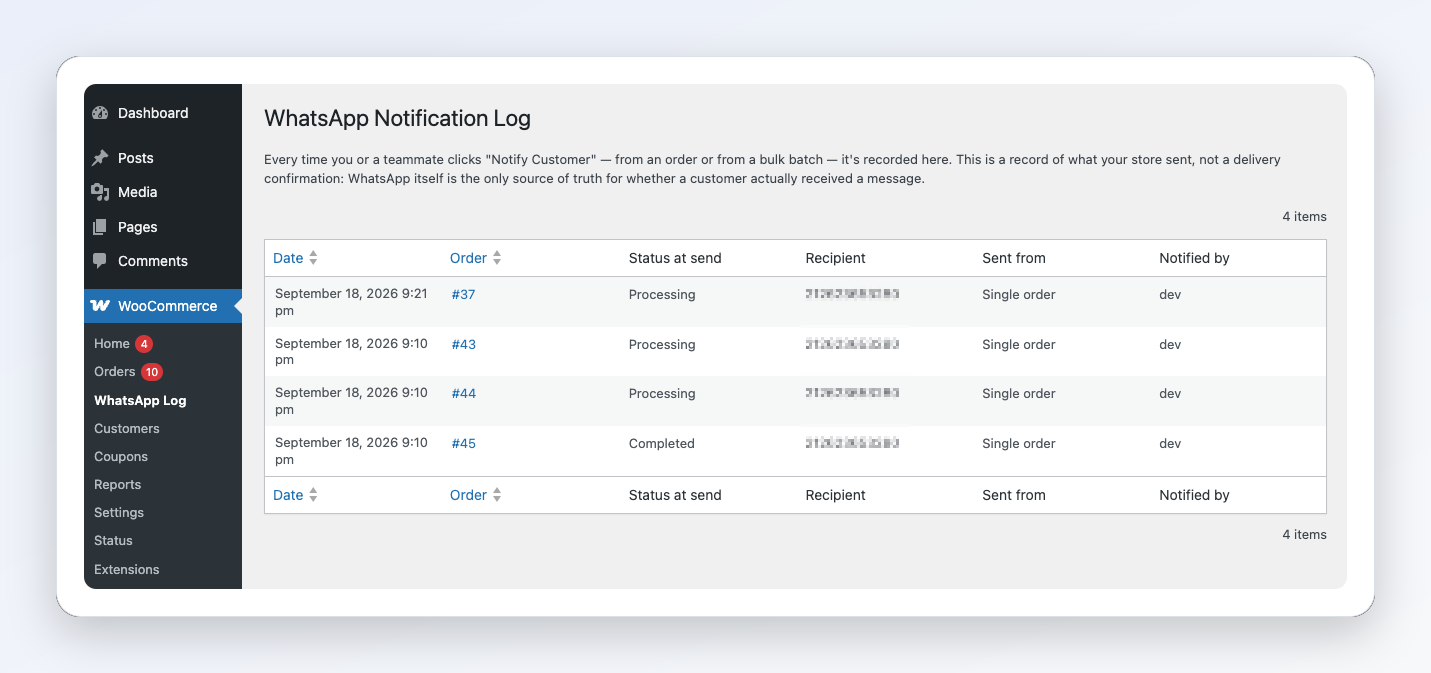Click the Comments speech bubble icon

[x=100, y=261]
